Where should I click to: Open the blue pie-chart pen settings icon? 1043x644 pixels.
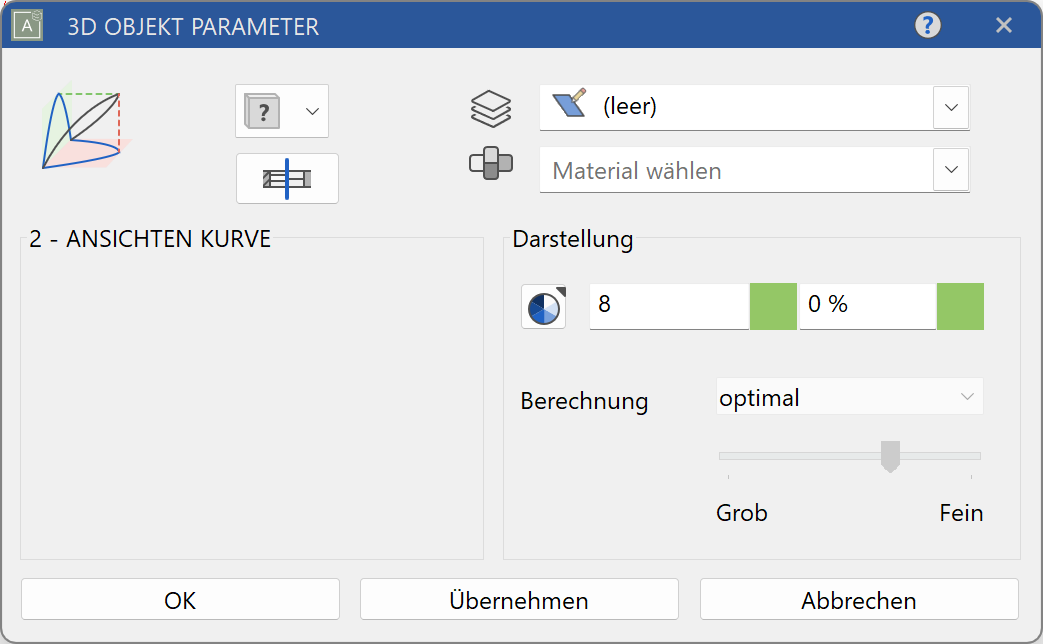[542, 306]
